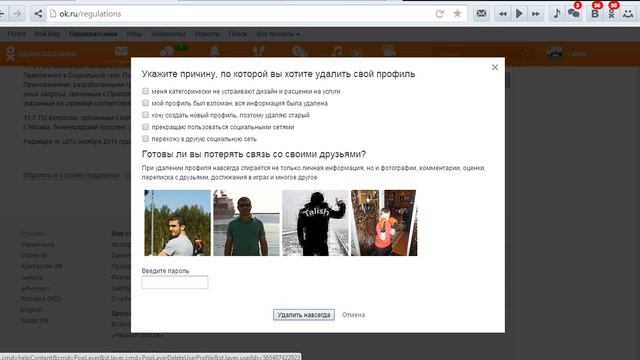Screen dimensions: 640x360
Task: Skip ahead with the fast-forward button
Action: pos(536,14)
